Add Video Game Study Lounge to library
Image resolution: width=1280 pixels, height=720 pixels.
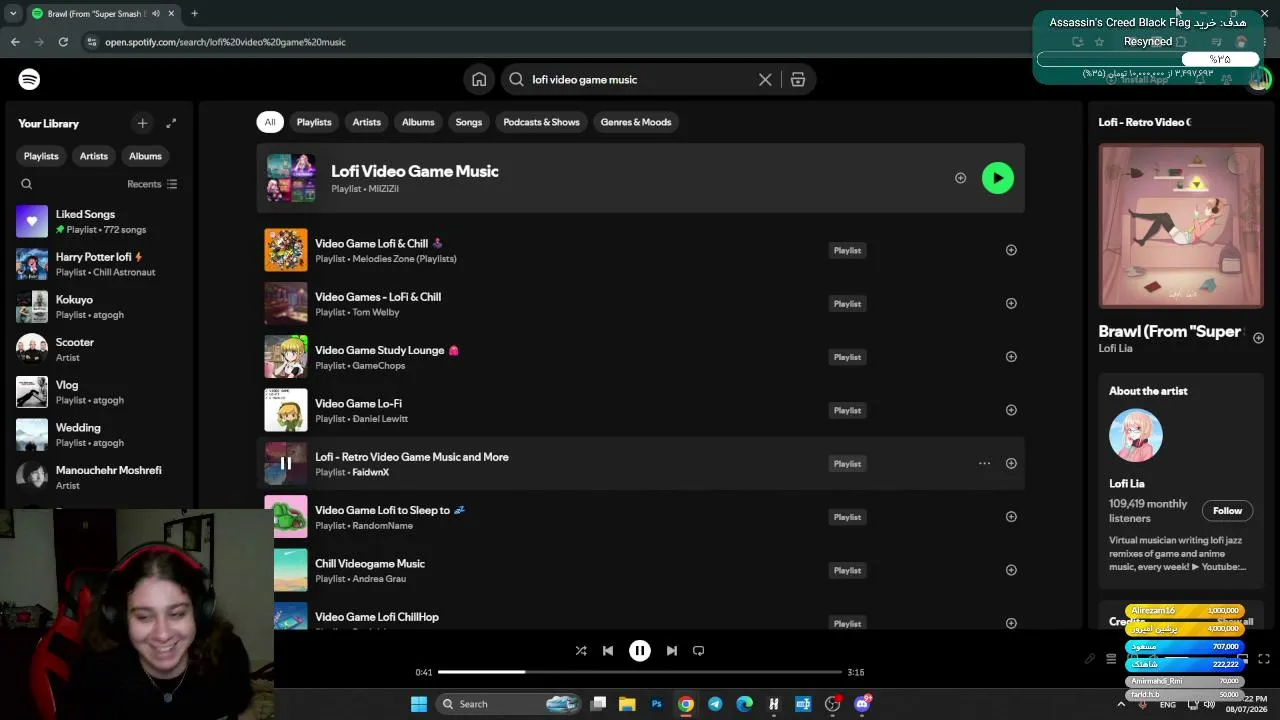1011,357
